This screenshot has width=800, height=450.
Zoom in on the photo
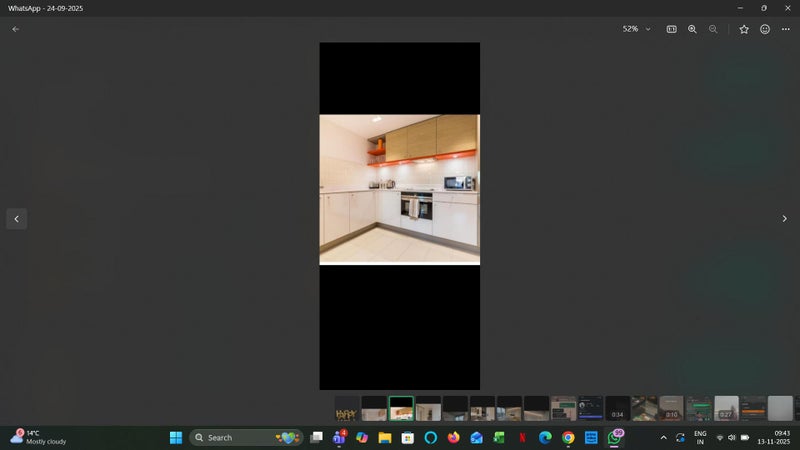(692, 29)
